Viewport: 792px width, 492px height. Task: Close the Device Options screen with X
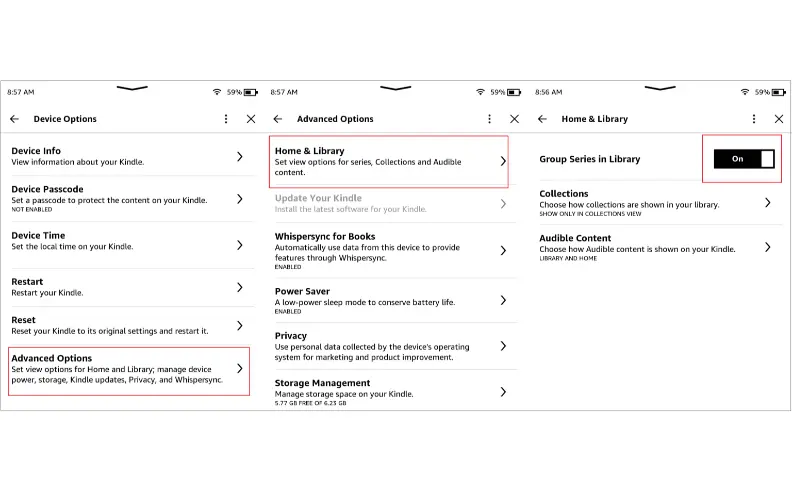pyautogui.click(x=251, y=119)
